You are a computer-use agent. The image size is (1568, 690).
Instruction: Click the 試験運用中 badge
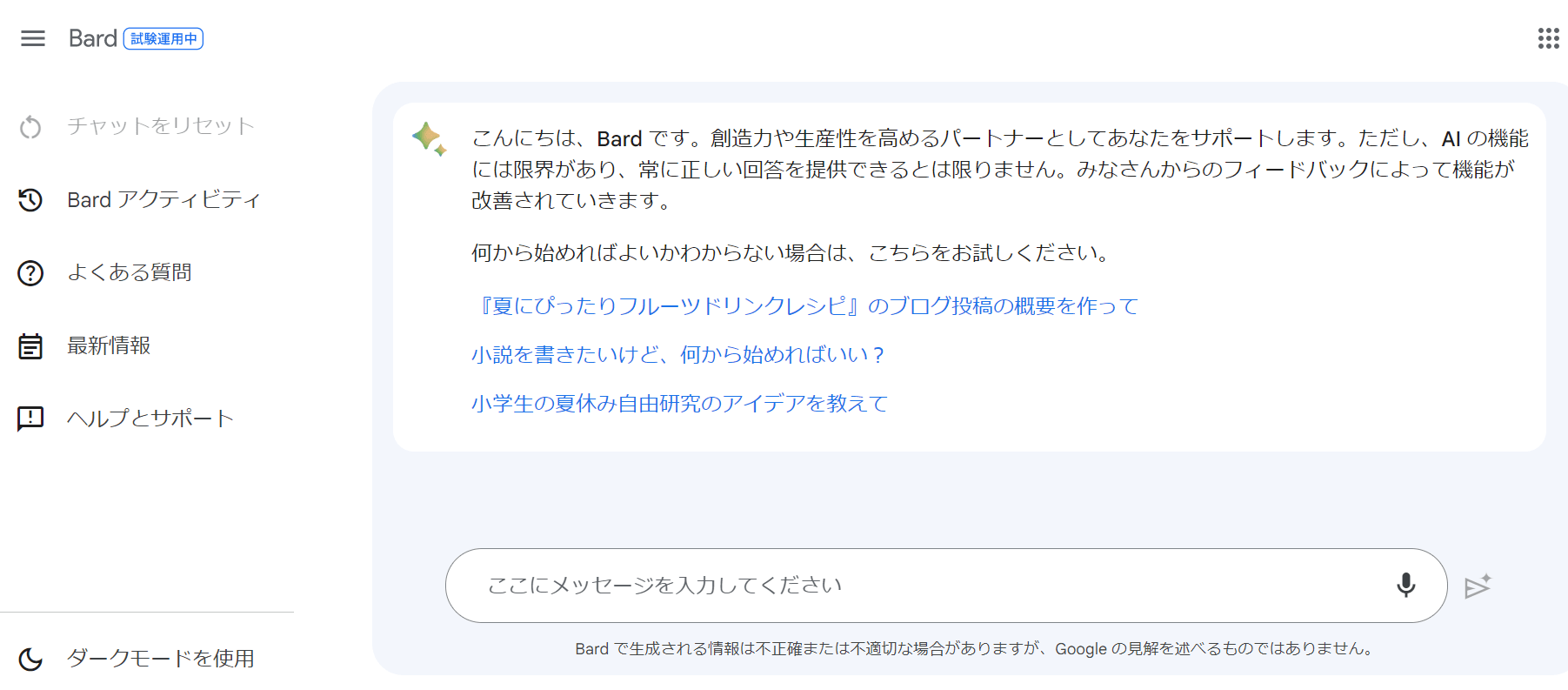(x=163, y=39)
